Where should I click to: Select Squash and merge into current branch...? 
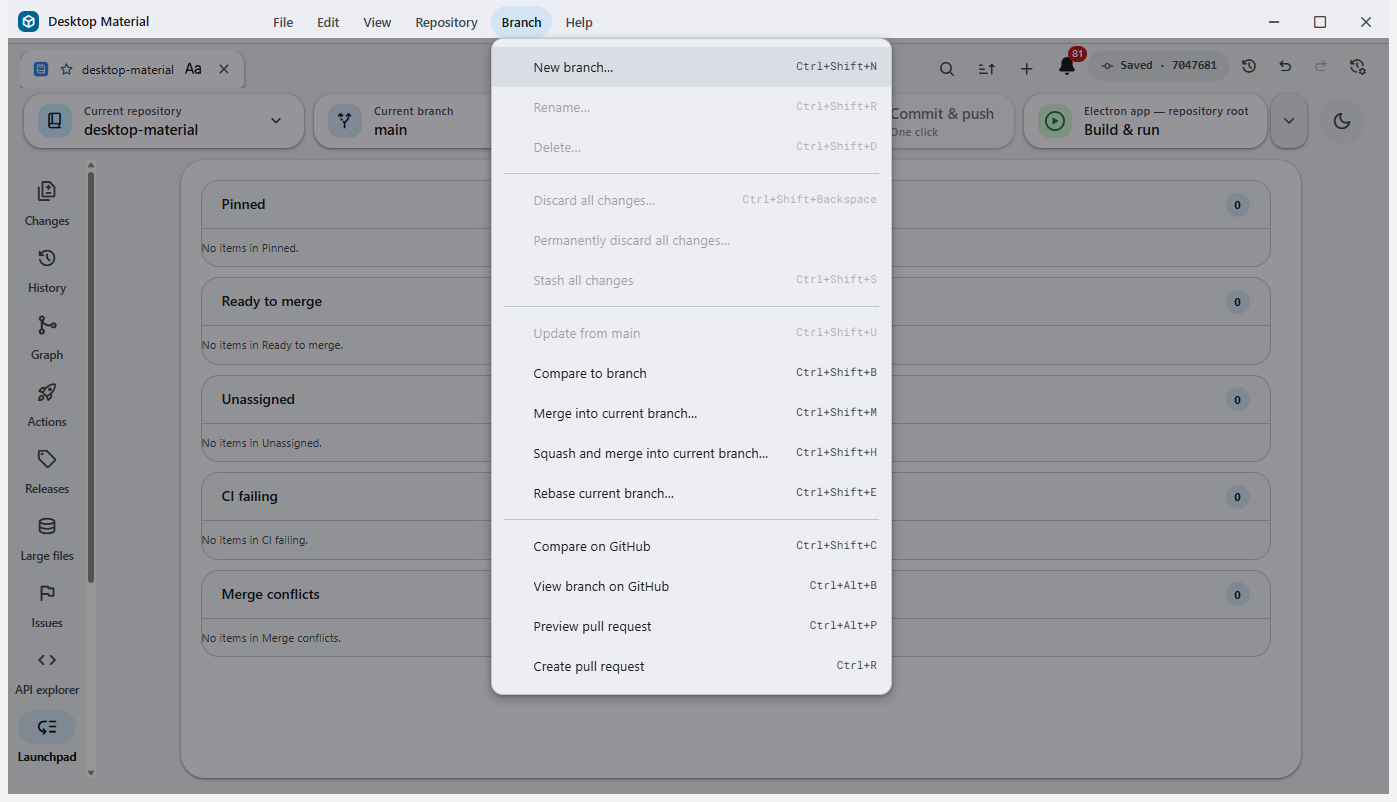691,453
